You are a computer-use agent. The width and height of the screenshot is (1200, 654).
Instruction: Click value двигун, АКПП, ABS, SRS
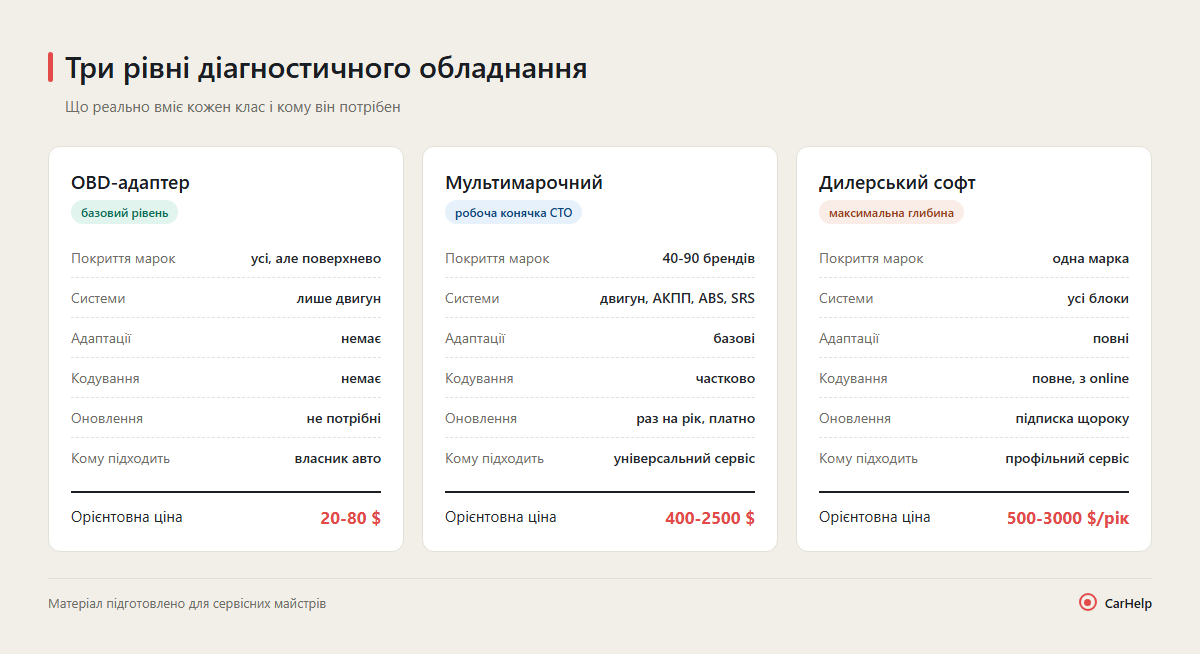point(677,298)
